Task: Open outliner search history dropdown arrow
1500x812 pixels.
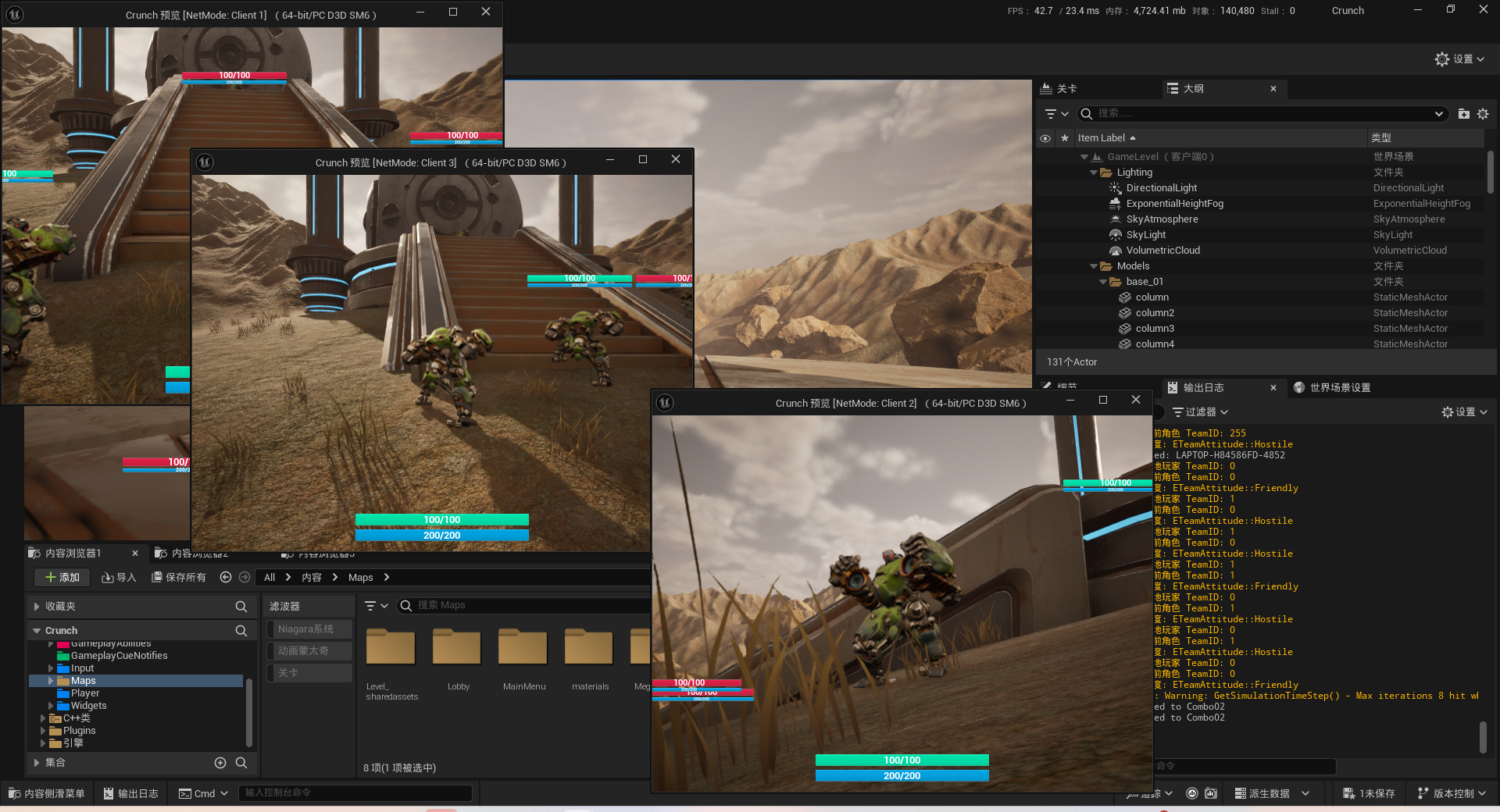Action: 1439,114
